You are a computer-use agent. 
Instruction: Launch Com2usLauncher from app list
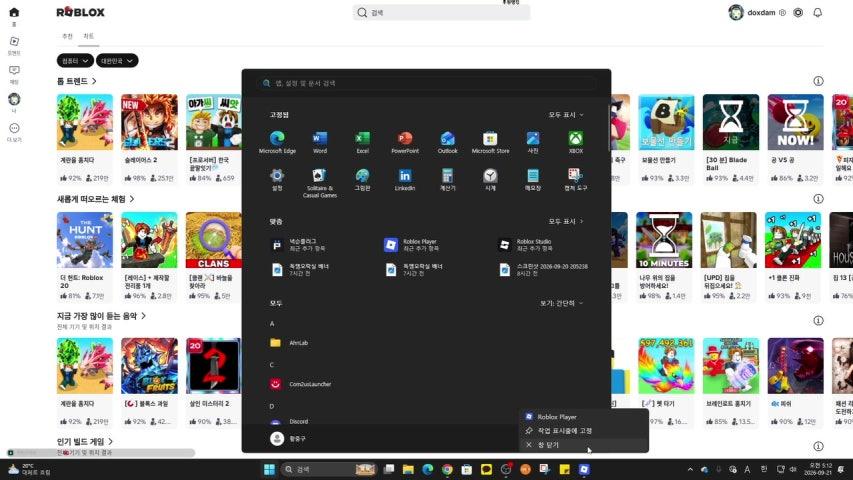(x=300, y=384)
